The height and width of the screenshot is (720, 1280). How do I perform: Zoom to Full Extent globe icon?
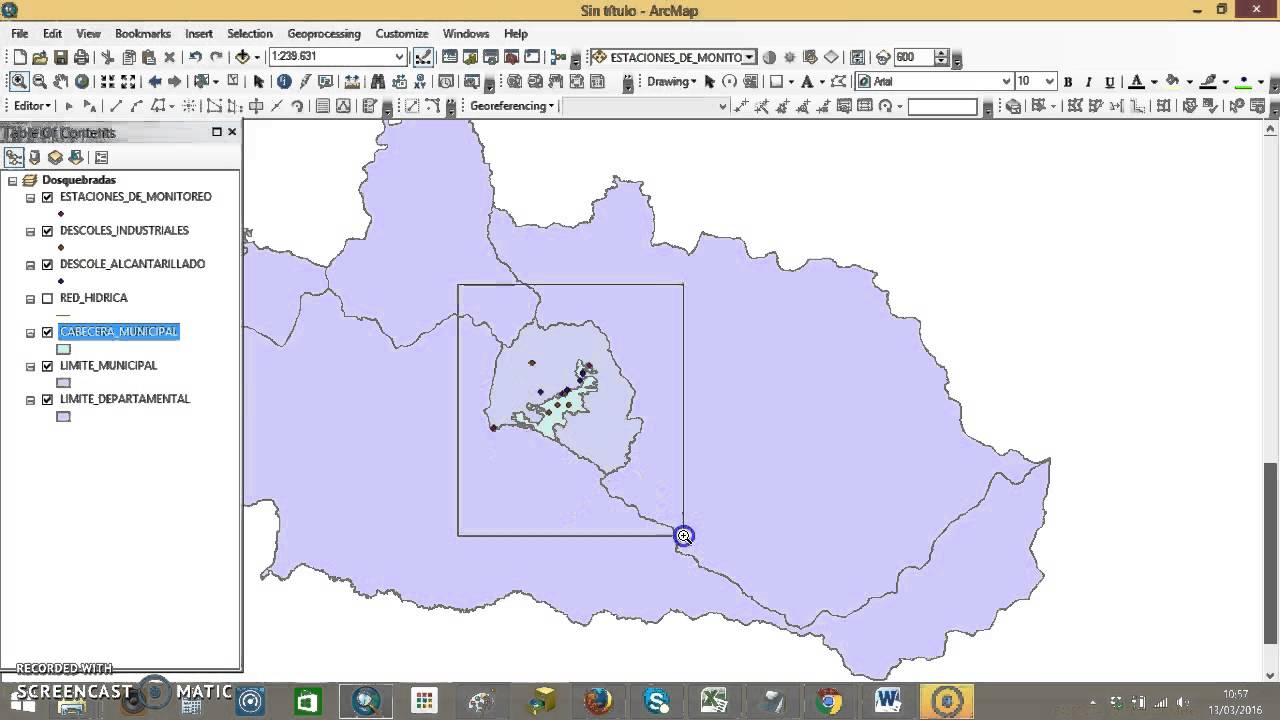coord(81,81)
